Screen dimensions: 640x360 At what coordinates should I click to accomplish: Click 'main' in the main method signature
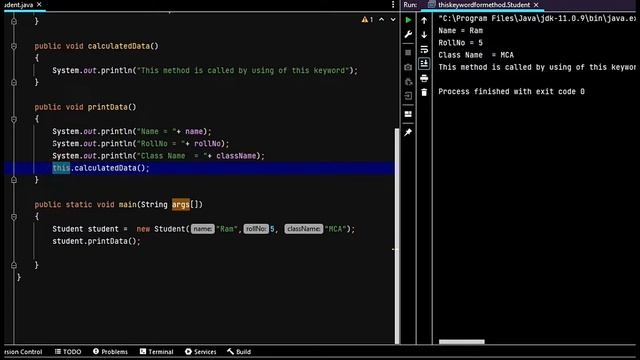[128, 204]
